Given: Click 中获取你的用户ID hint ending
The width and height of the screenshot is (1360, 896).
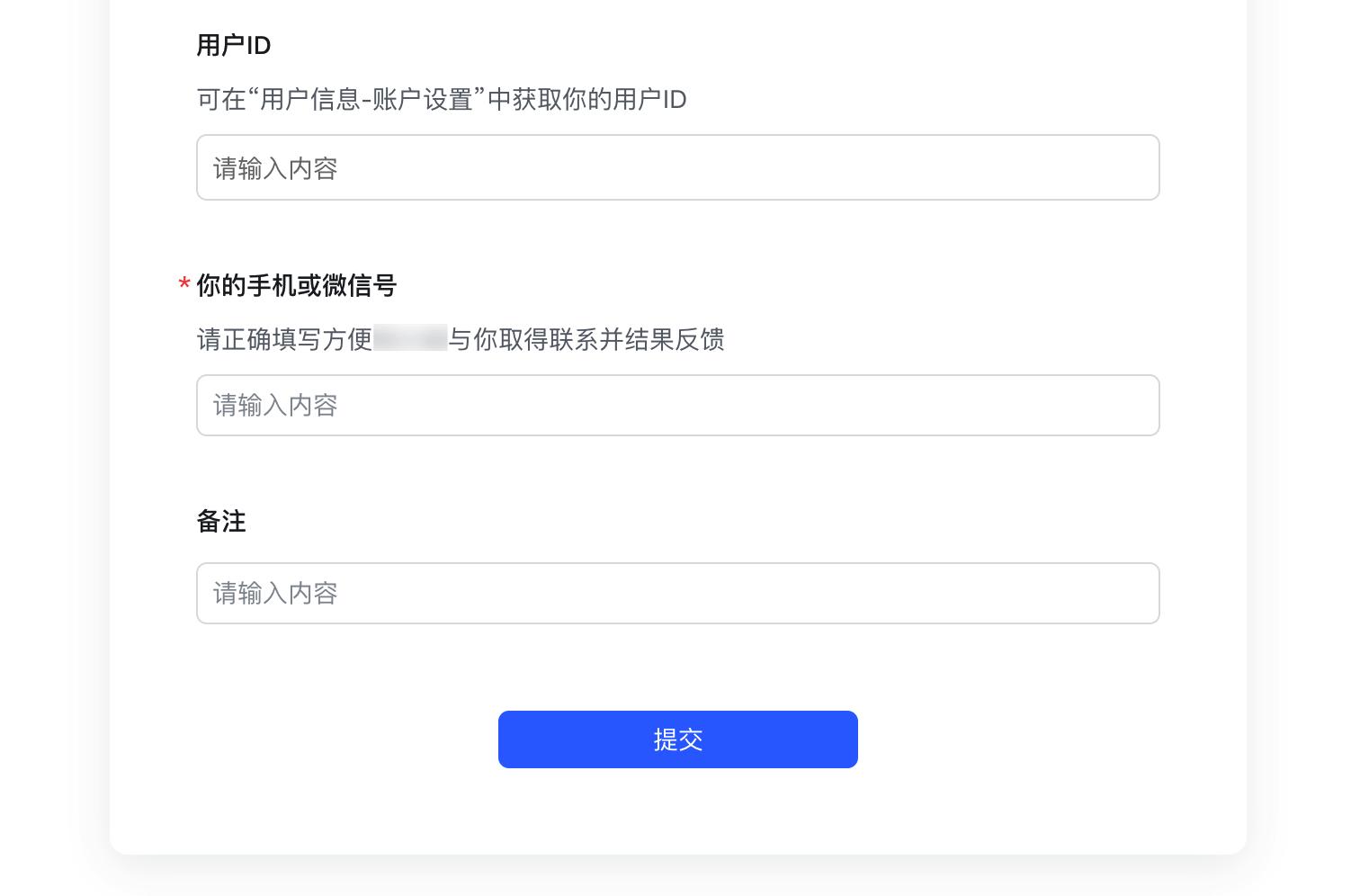Looking at the screenshot, I should tap(586, 100).
